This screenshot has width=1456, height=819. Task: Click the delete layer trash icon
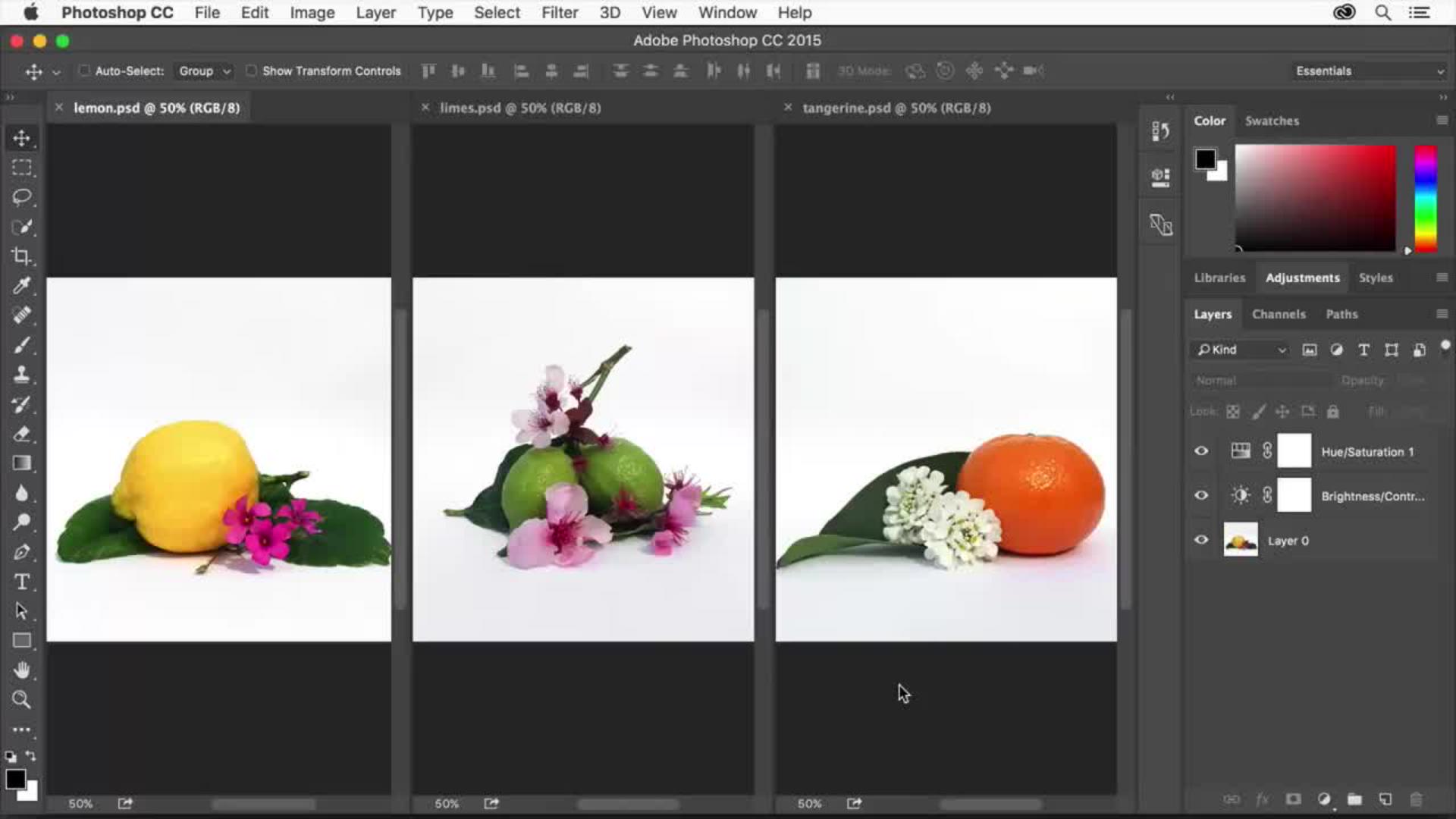1416,799
